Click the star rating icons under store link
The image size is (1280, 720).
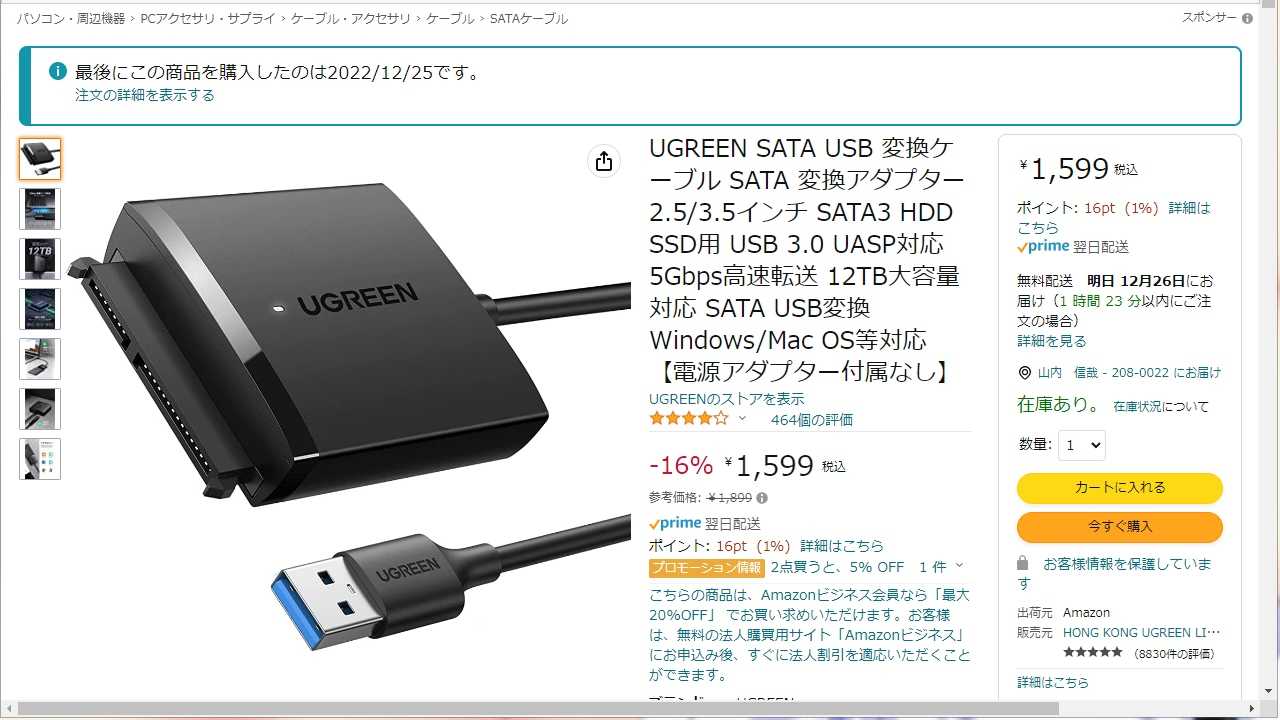689,419
